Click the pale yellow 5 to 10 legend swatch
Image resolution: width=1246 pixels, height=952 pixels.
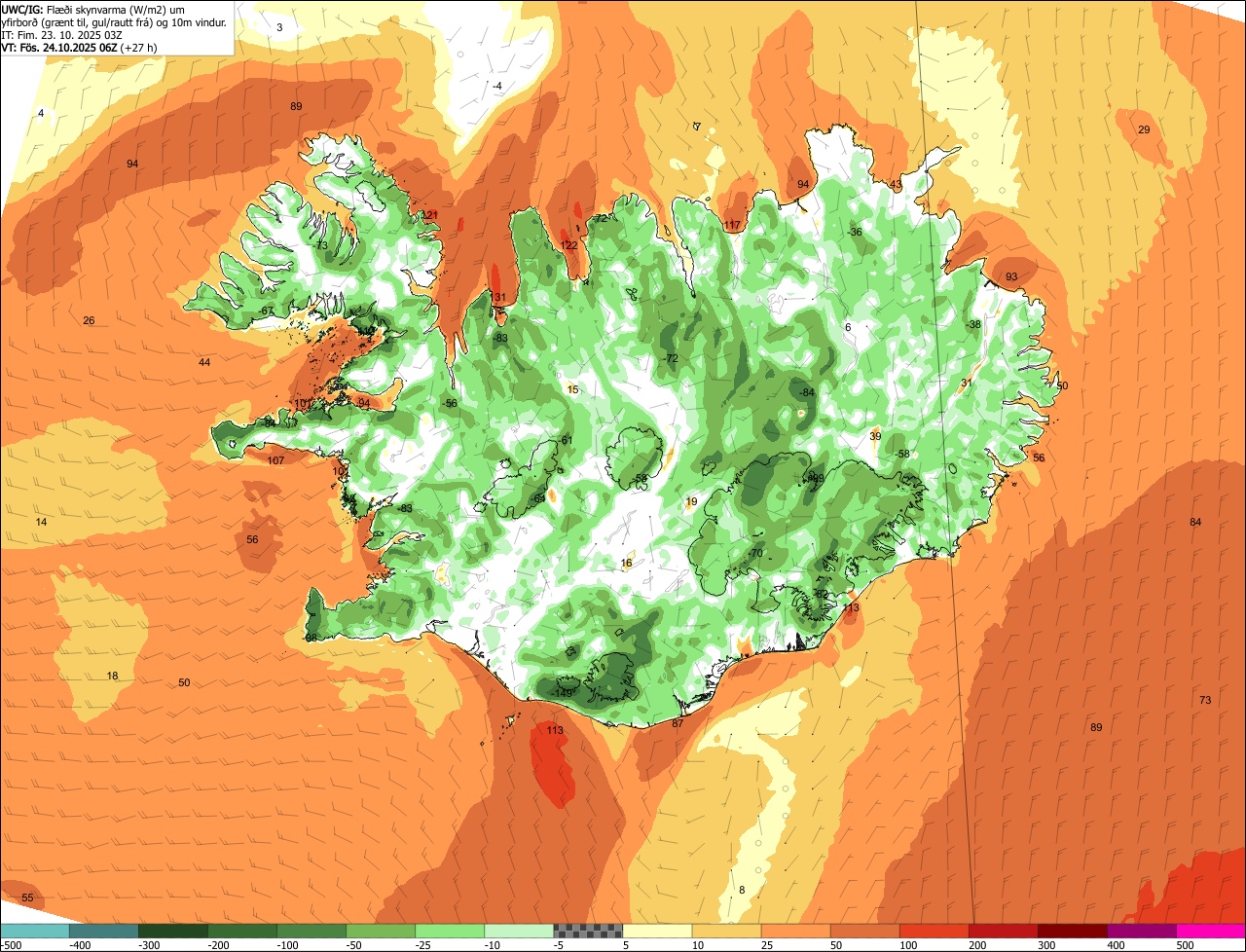657,931
